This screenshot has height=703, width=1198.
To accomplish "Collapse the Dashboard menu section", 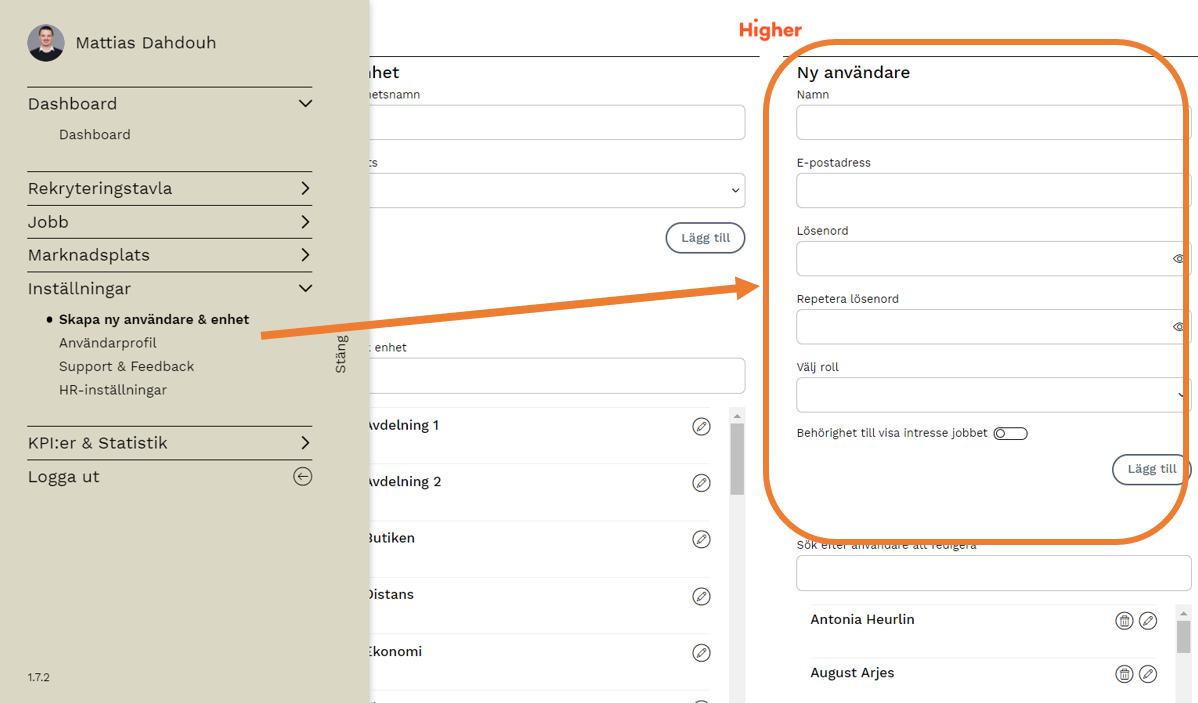I will pyautogui.click(x=305, y=104).
